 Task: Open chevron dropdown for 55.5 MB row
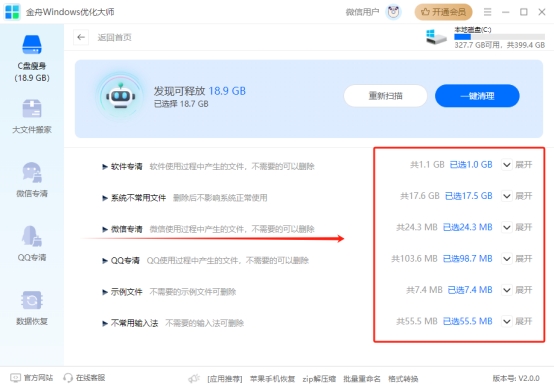coord(507,321)
